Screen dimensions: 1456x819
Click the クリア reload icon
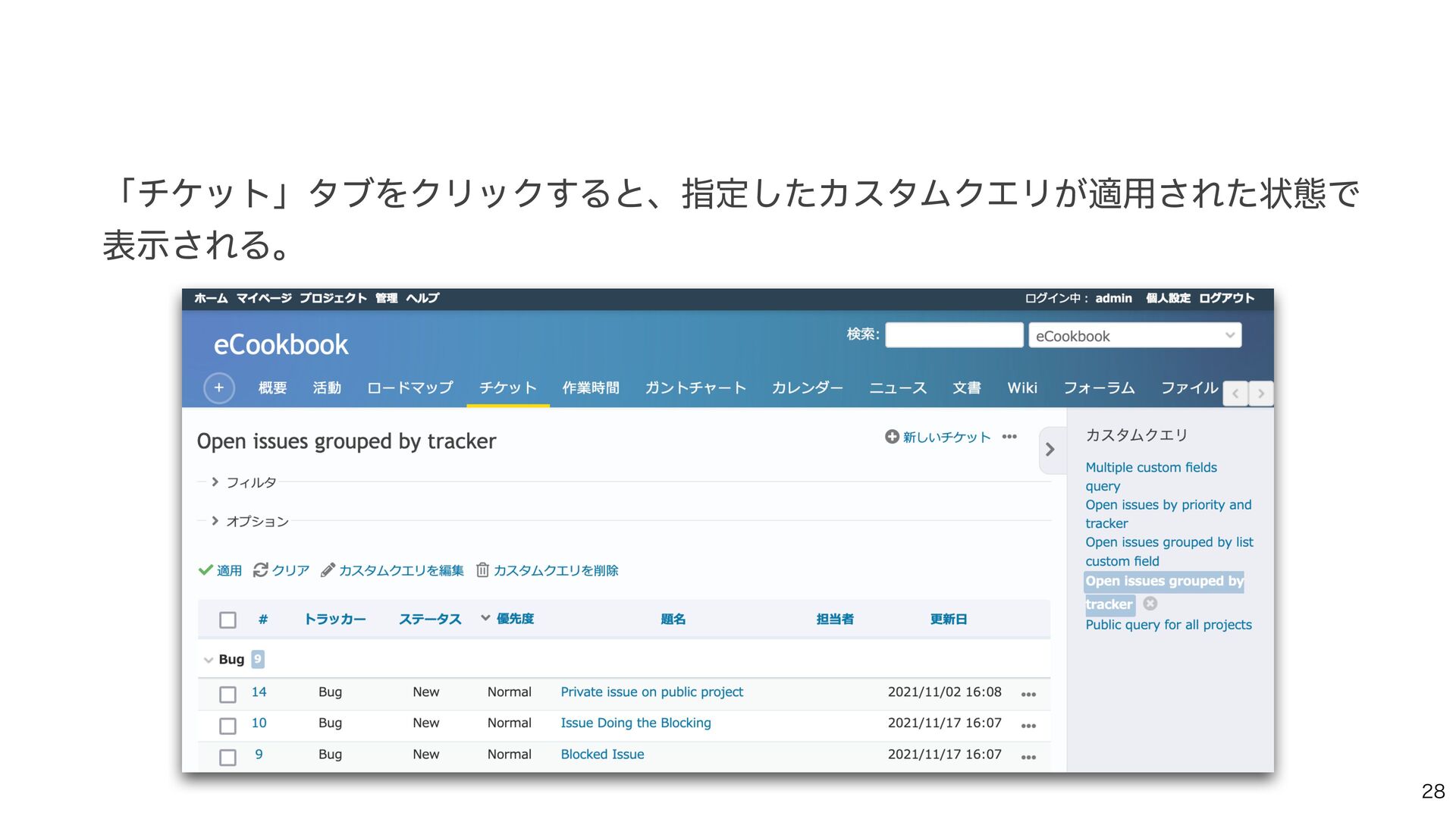[261, 570]
